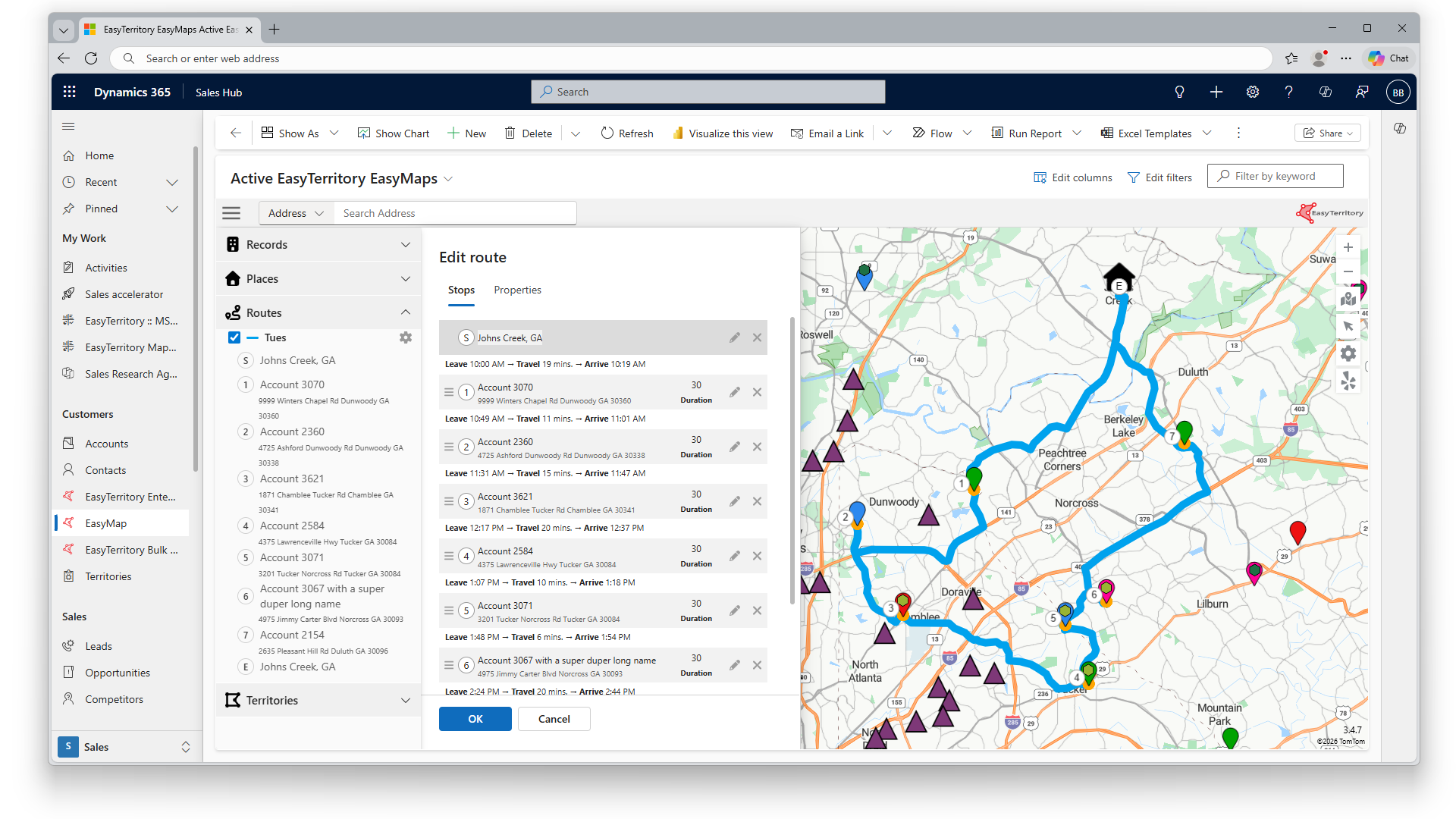Remove Account 2360 stop with X icon
This screenshot has height=819, width=1456.
pos(757,447)
